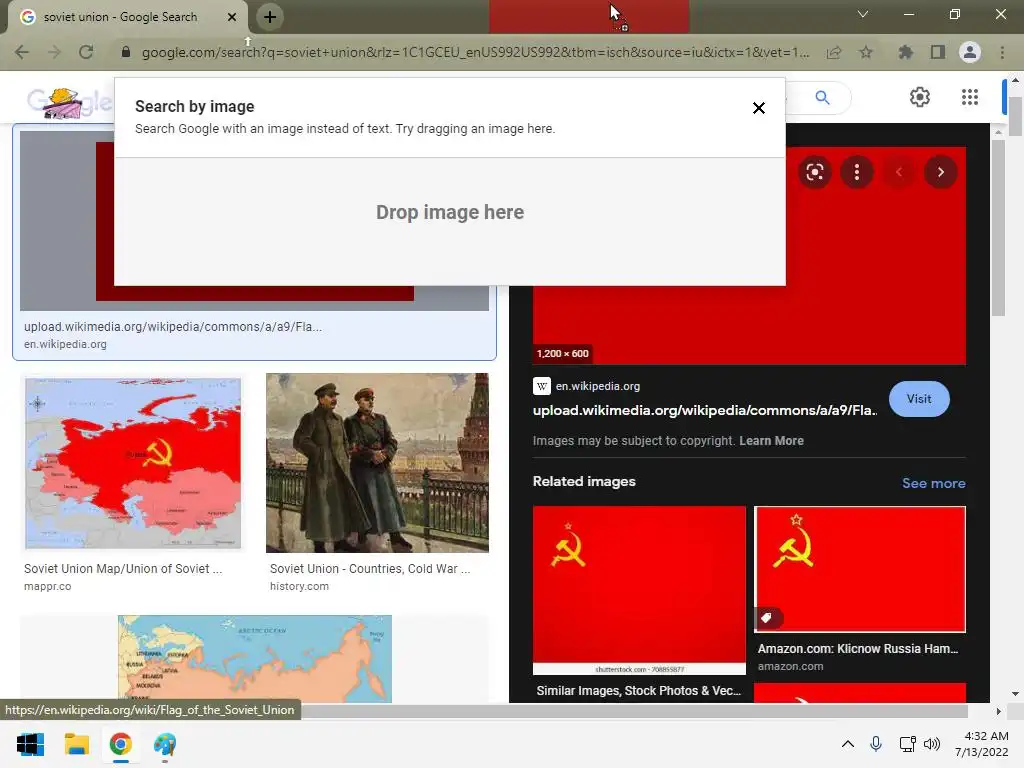
Task: Open the three-dot image options menu
Action: 857,172
